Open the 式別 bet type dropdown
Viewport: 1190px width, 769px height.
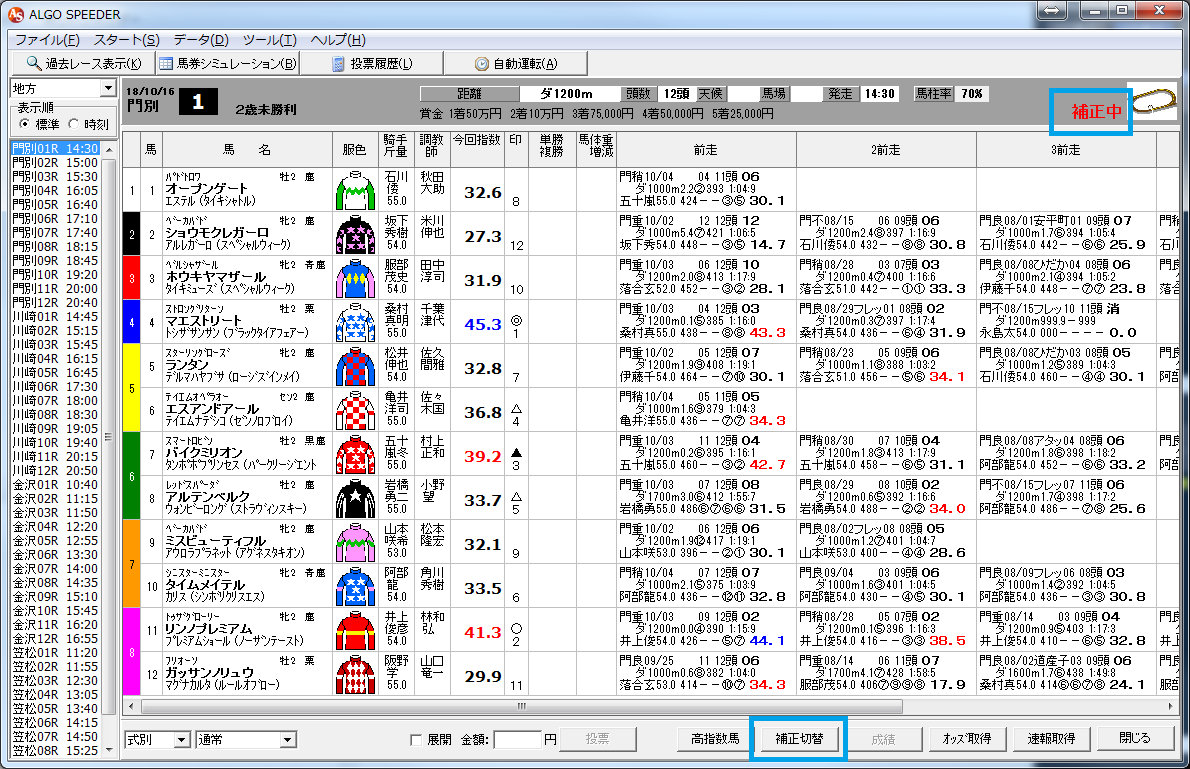(x=157, y=739)
